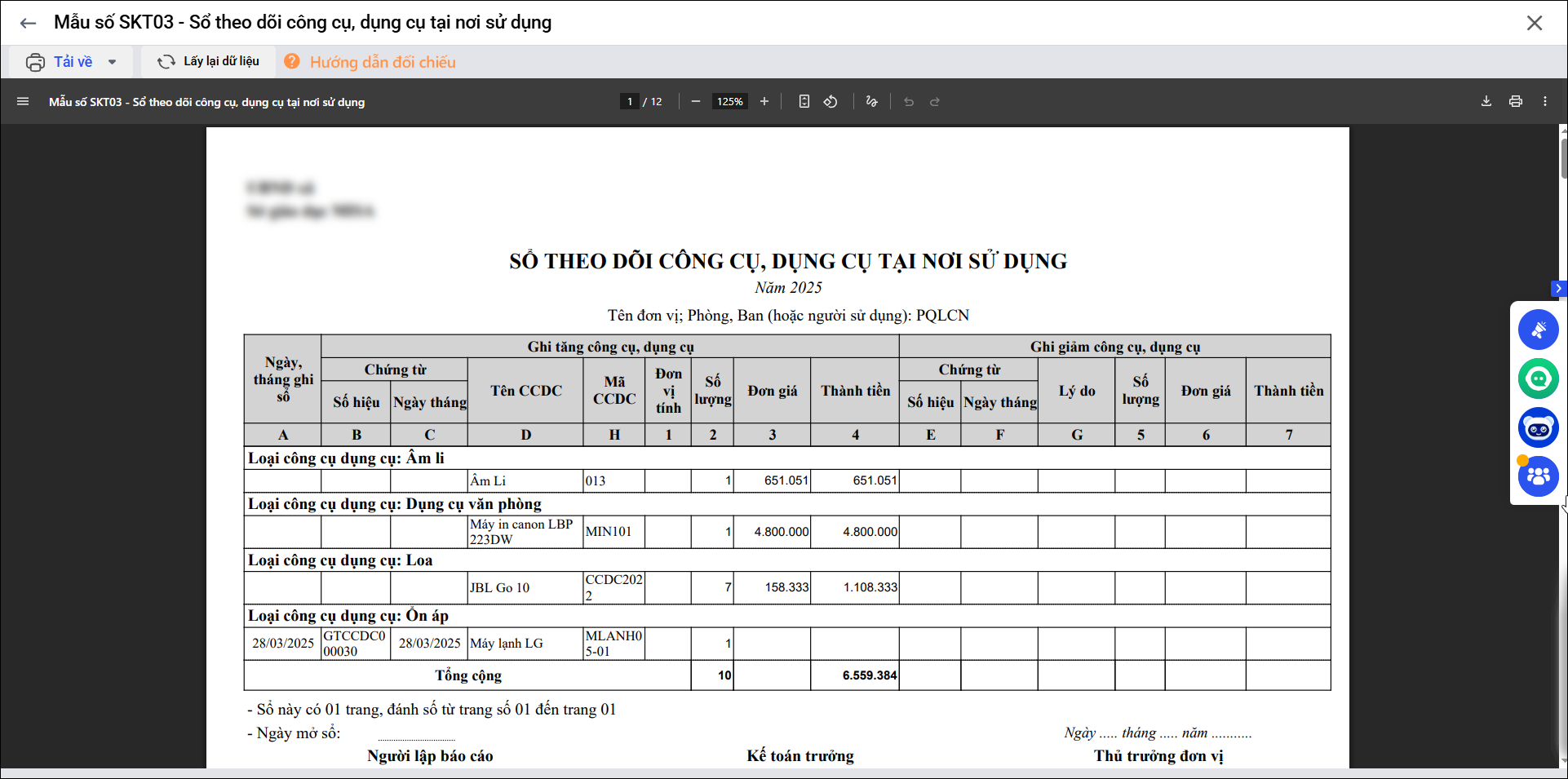Click the undo icon in PDF toolbar
The image size is (1568, 779).
point(909,101)
